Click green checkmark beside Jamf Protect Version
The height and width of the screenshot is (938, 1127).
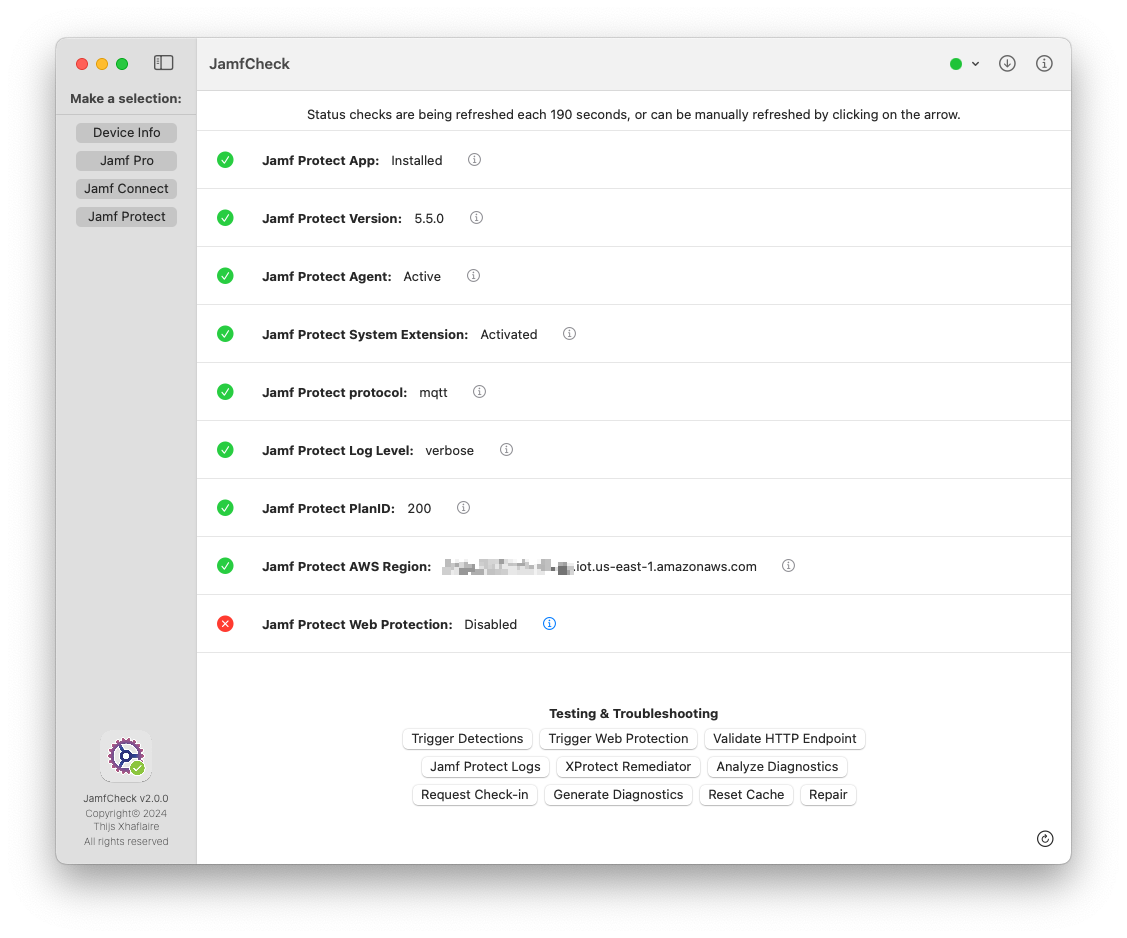click(225, 218)
